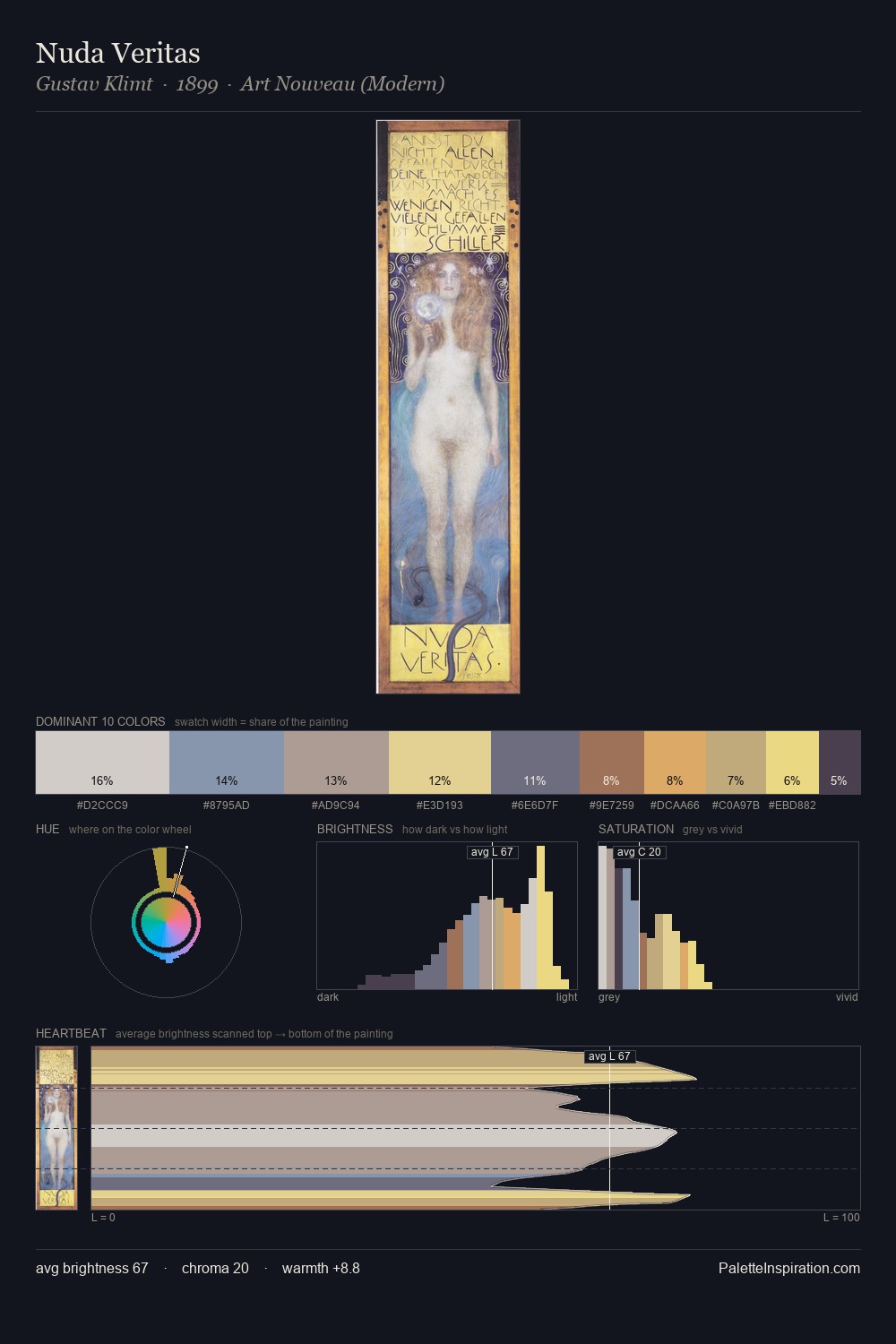
Task: Click DOMINANT 10 COLORS heading
Action: pyautogui.click(x=100, y=721)
